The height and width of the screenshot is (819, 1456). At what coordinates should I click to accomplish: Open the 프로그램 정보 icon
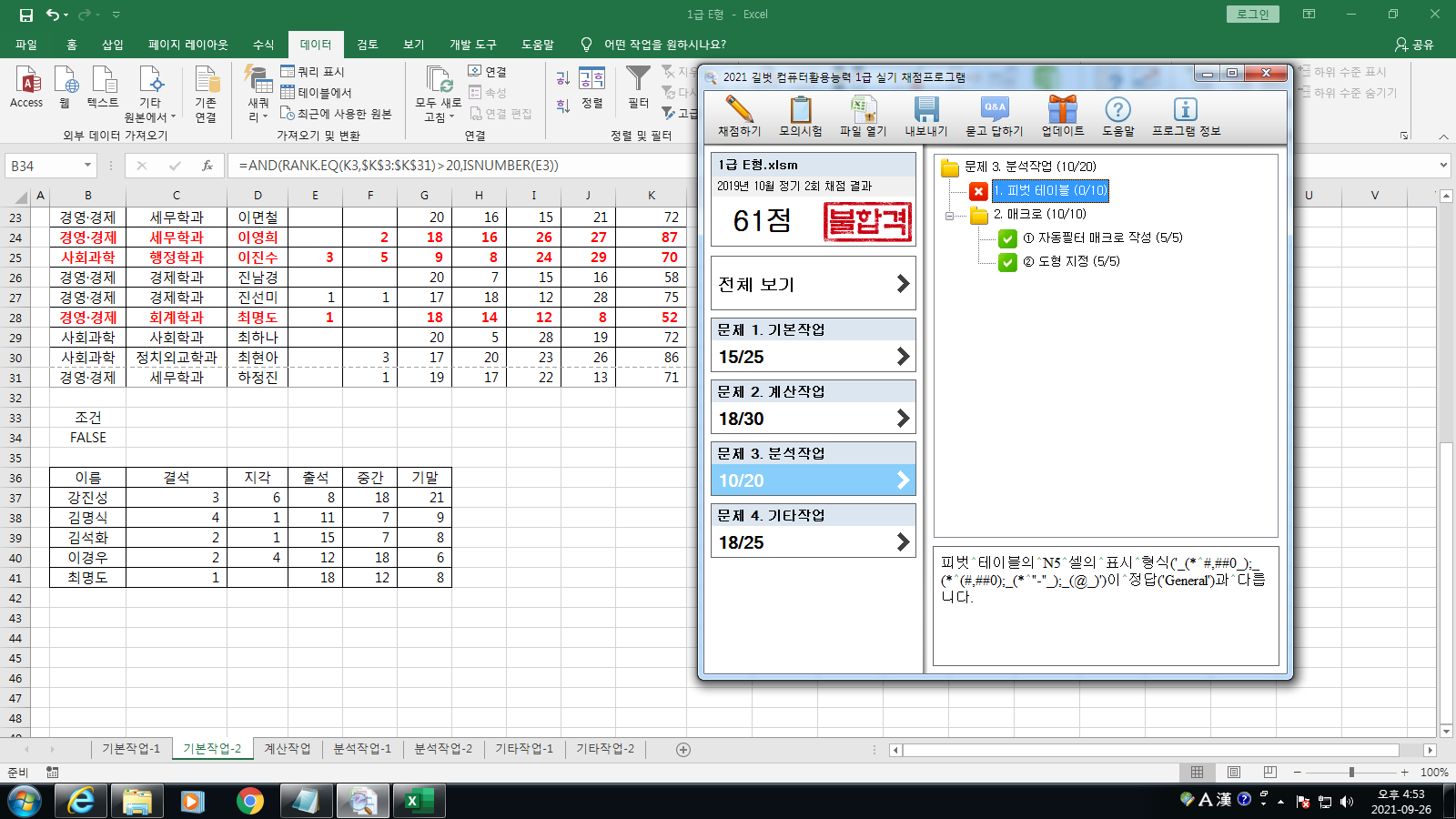pyautogui.click(x=1185, y=110)
